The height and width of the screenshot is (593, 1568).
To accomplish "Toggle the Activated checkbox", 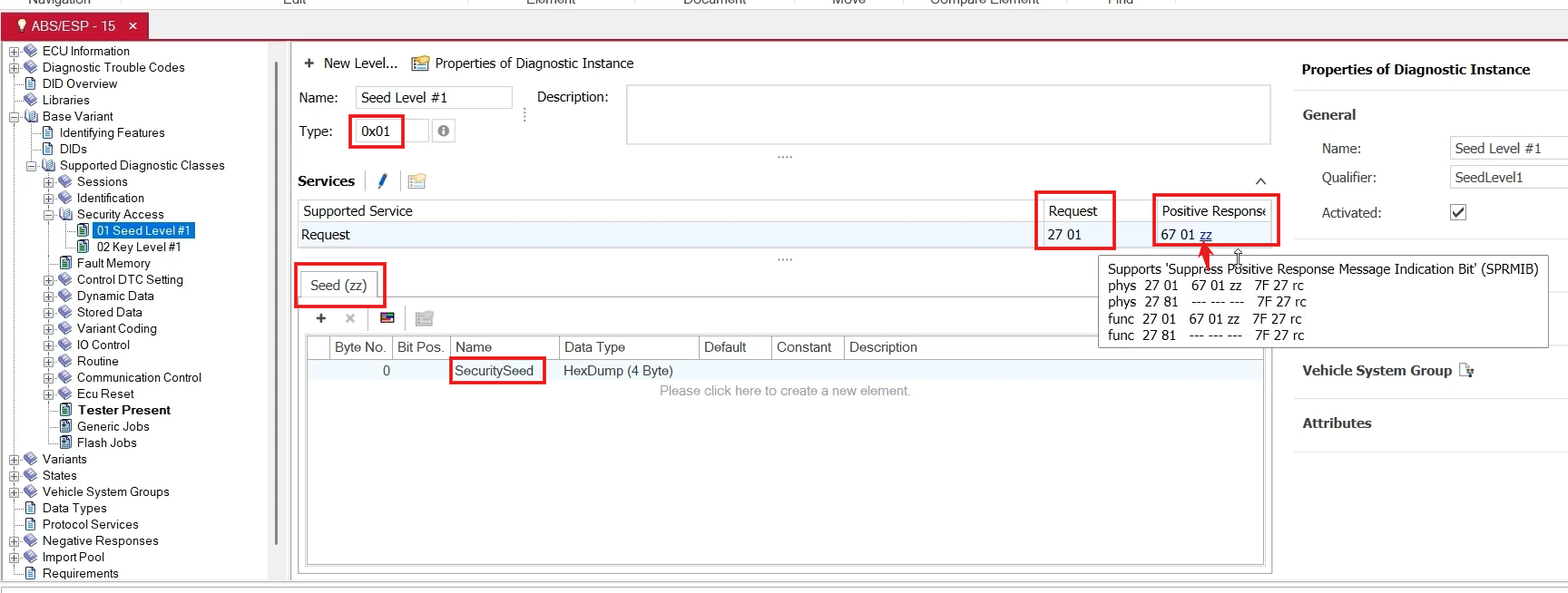I will point(1458,212).
